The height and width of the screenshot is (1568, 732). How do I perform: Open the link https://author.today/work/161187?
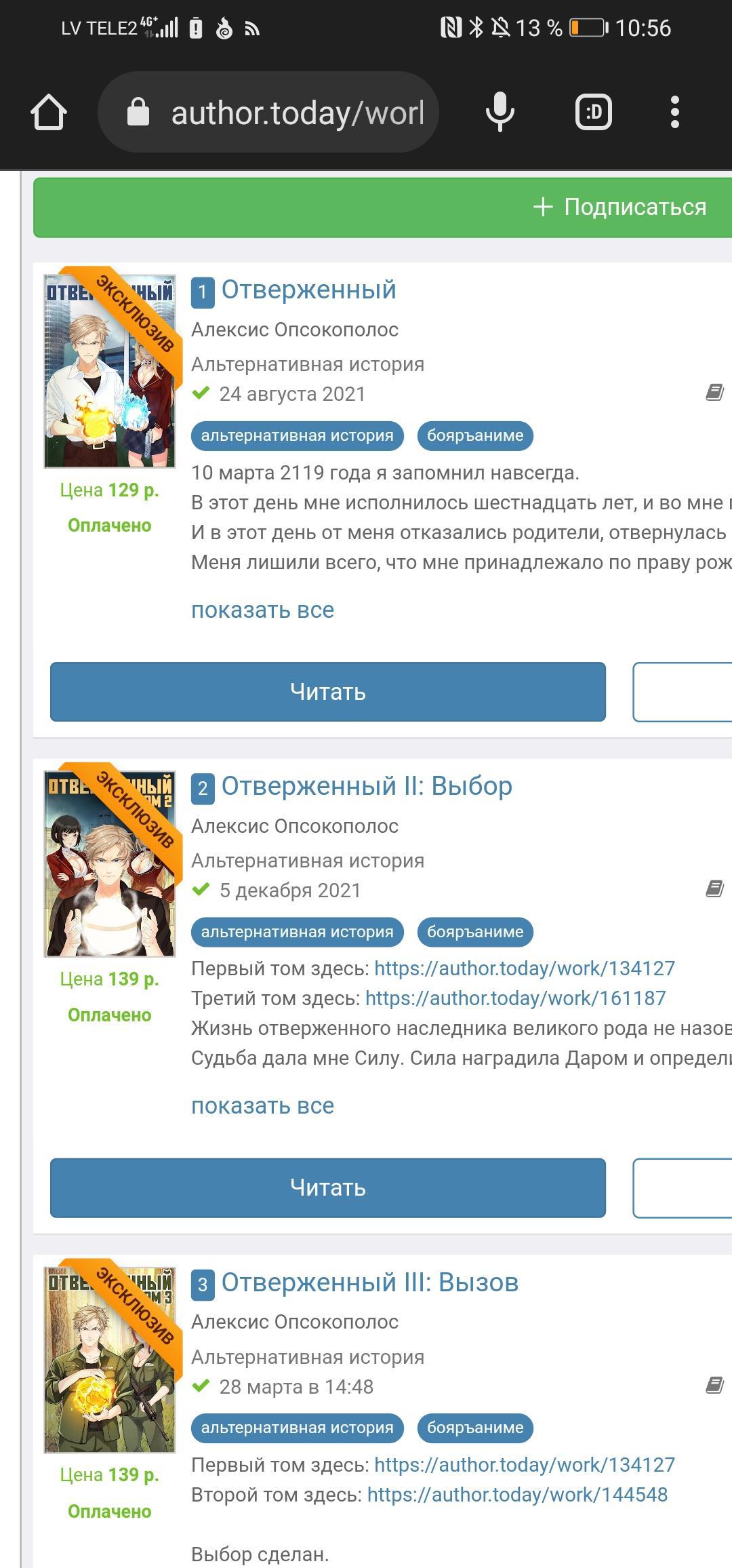[x=515, y=998]
